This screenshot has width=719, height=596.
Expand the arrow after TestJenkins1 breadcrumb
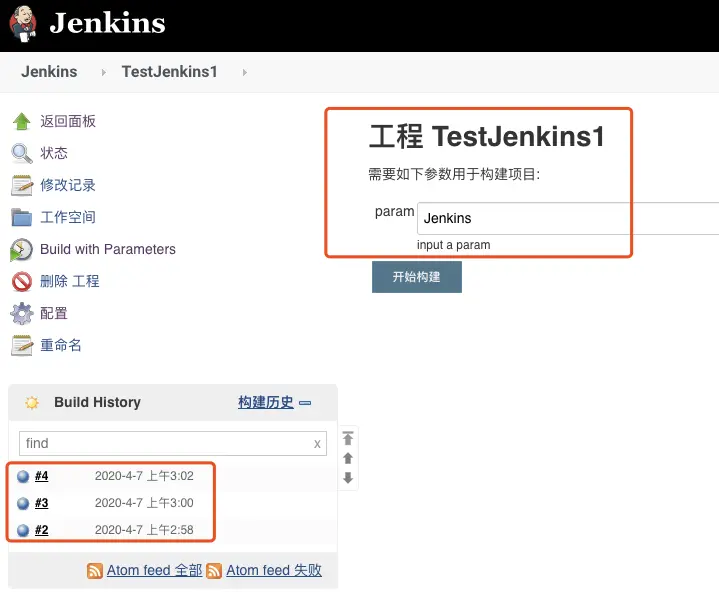coord(245,72)
